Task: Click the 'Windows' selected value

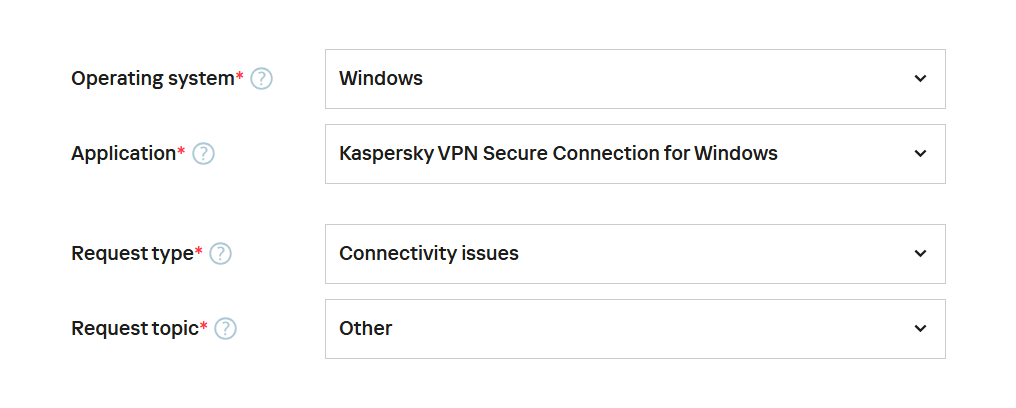Action: (x=381, y=79)
